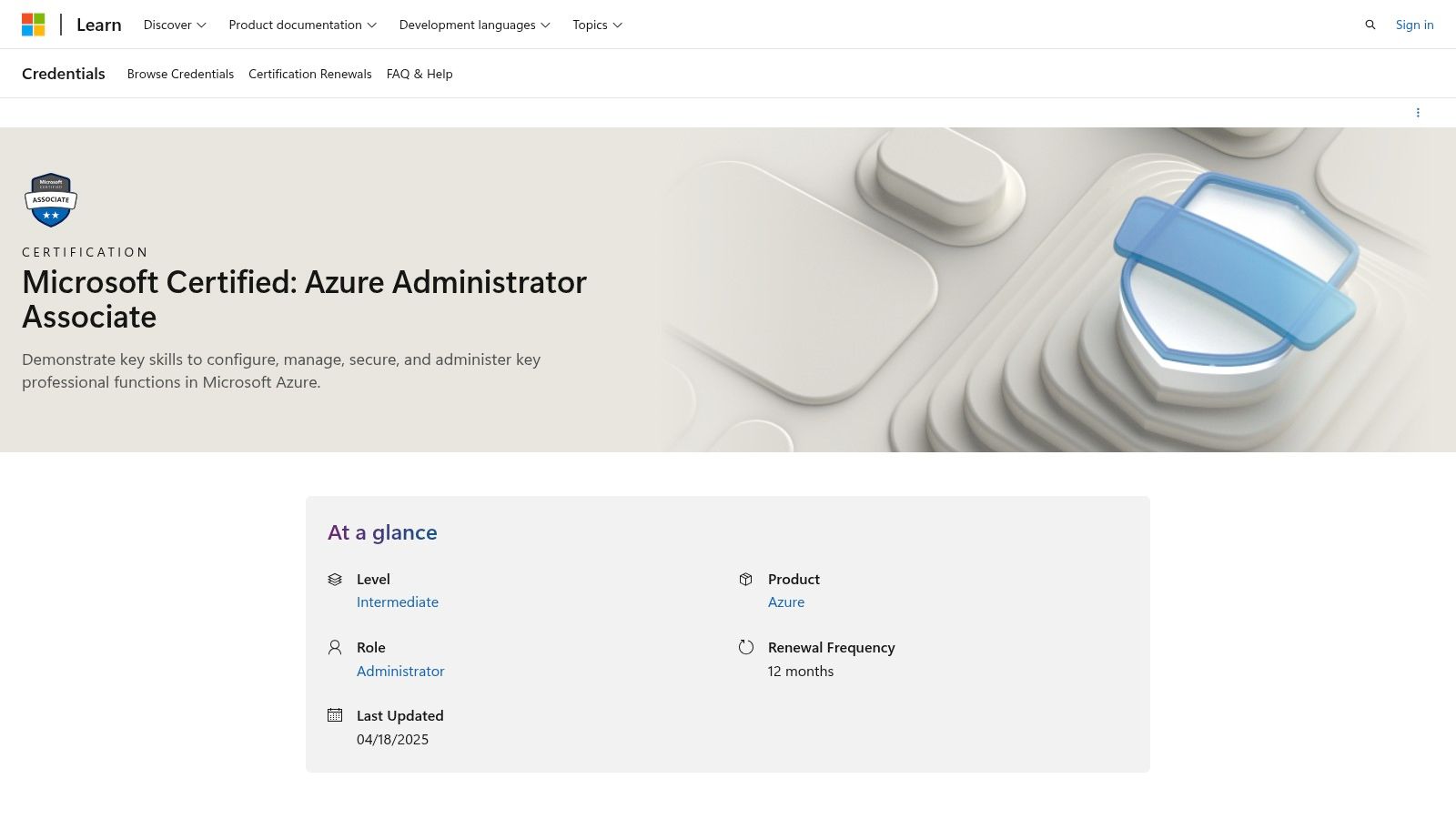Click the Azure product link

coord(785,602)
